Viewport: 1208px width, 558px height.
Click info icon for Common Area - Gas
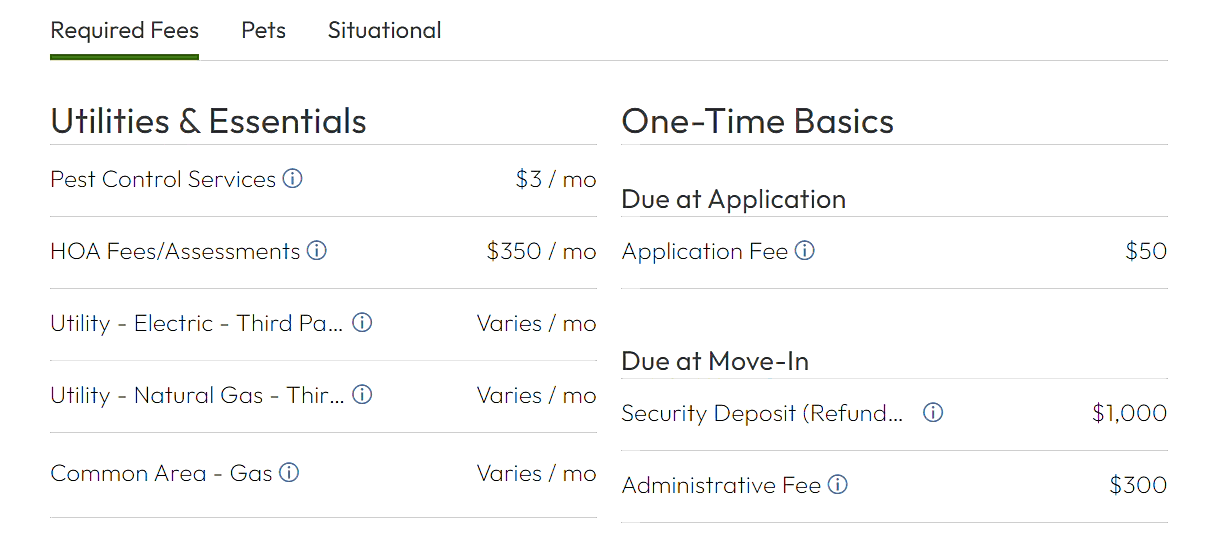pos(289,473)
